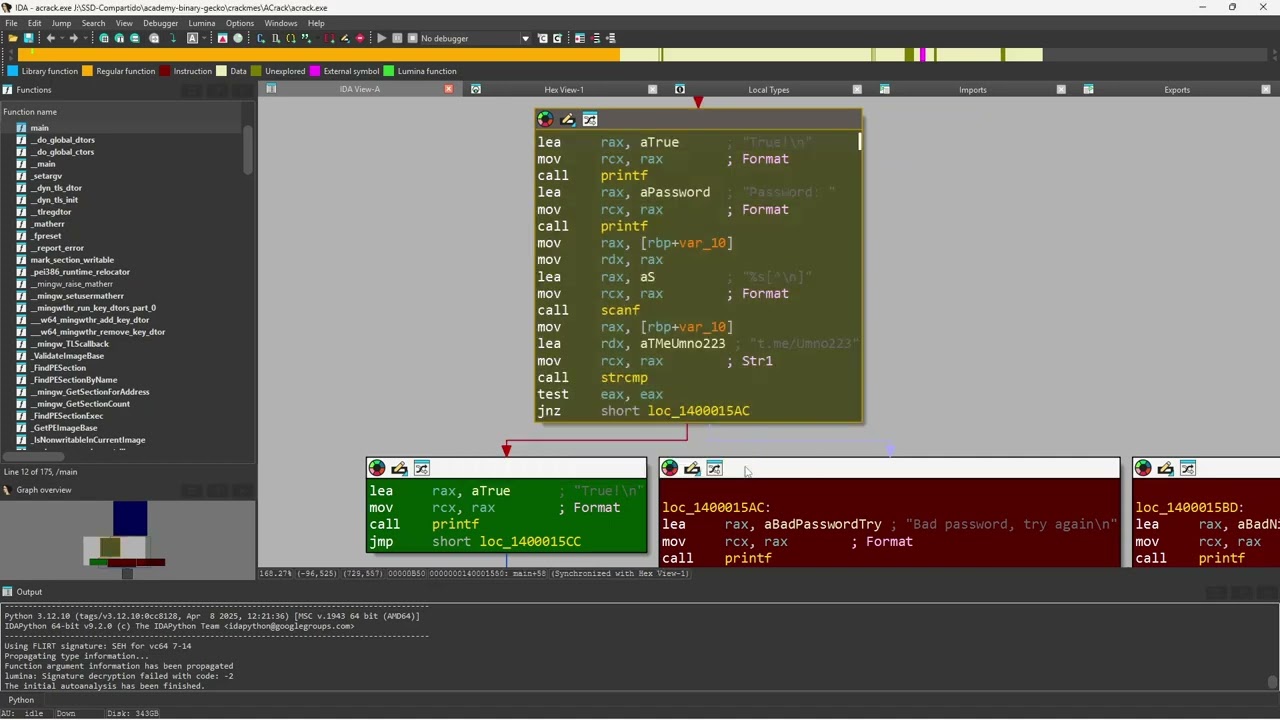Click the color icon of green True block
This screenshot has height=720, width=1280.
pyautogui.click(x=377, y=468)
